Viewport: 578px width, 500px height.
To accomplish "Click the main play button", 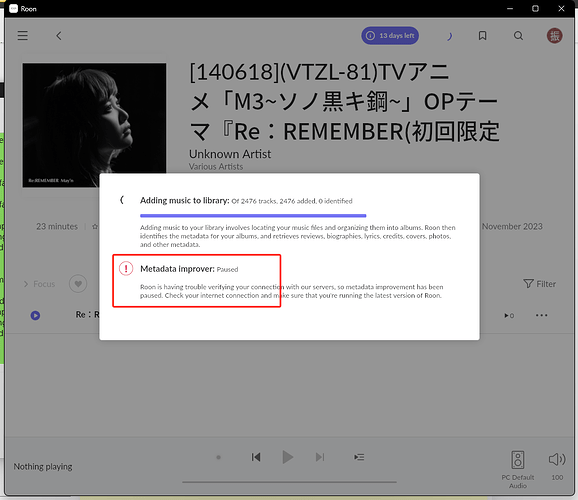I will [x=288, y=457].
